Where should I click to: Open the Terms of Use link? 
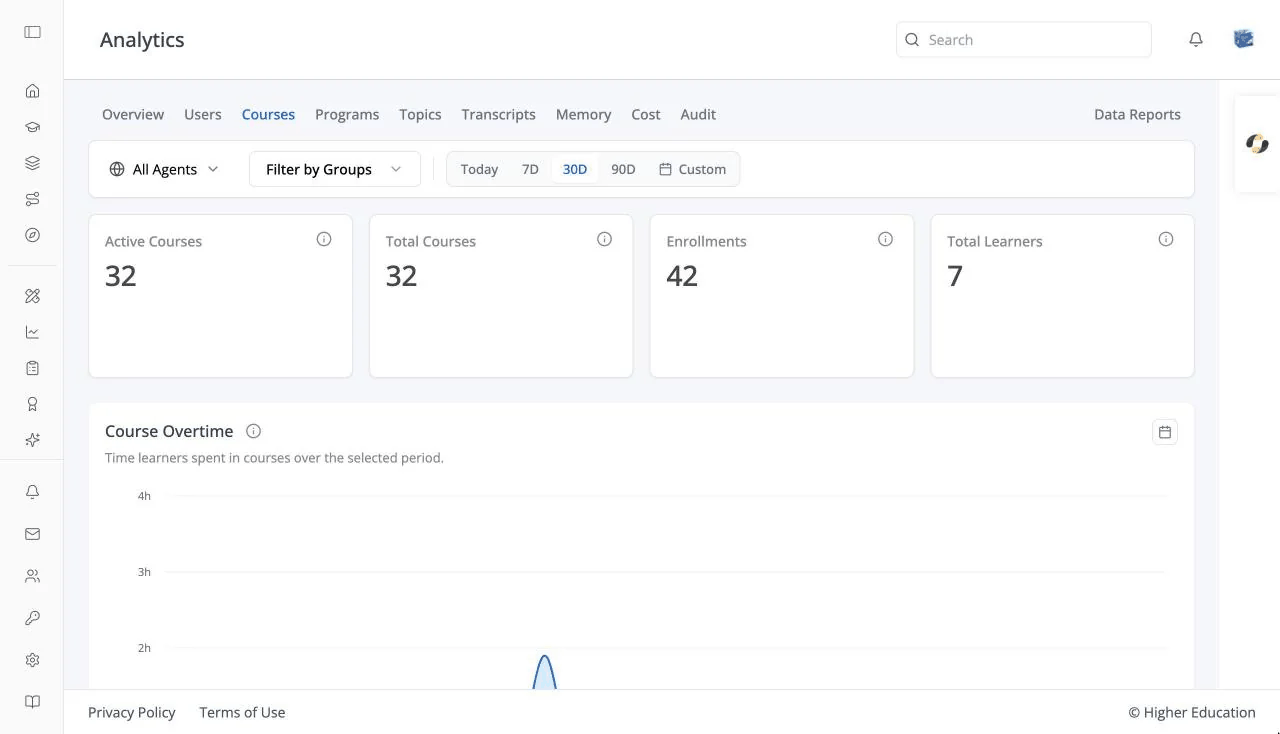242,712
